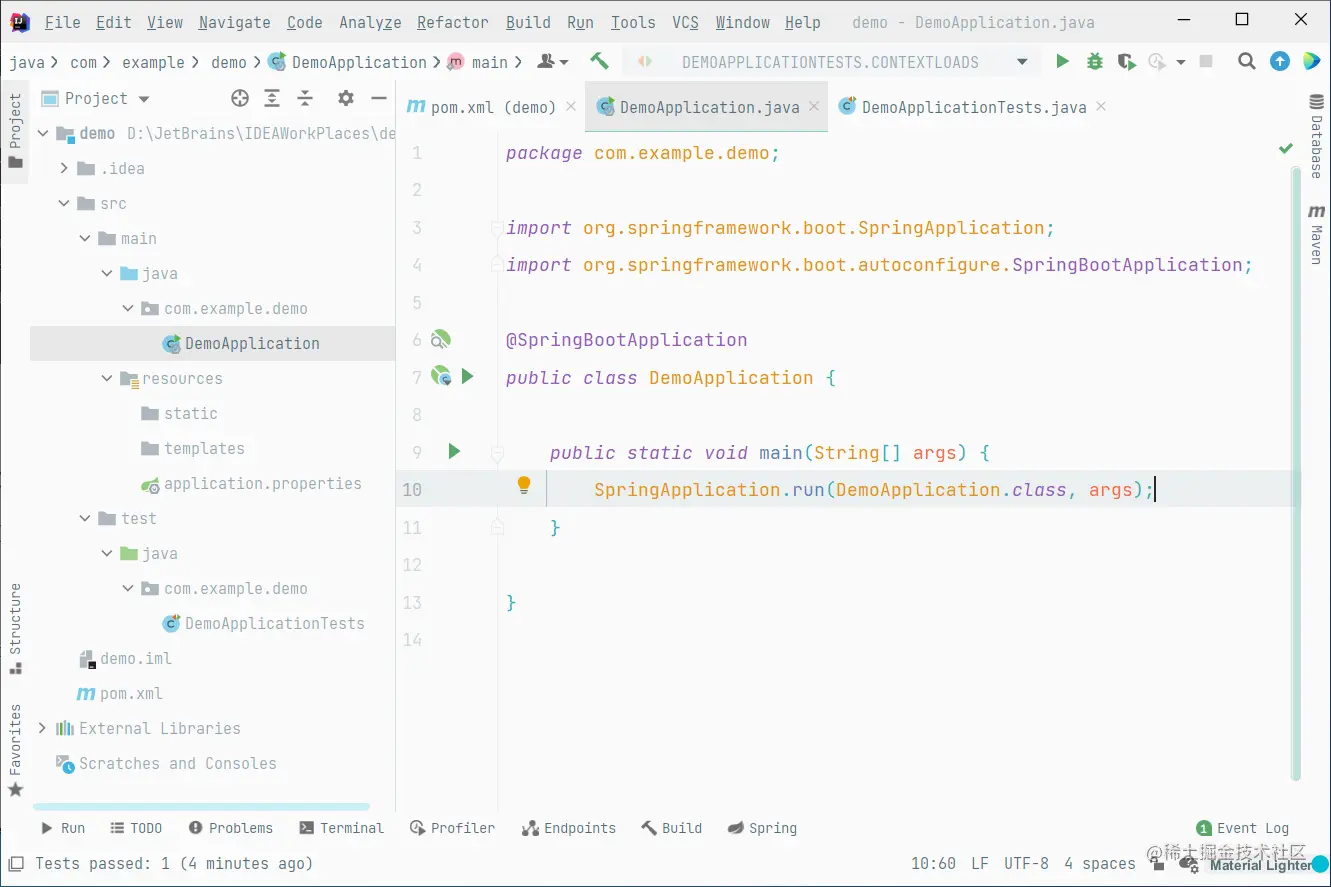The height and width of the screenshot is (887, 1331).
Task: Click the Project panel horizontal scrollbar
Action: point(201,806)
